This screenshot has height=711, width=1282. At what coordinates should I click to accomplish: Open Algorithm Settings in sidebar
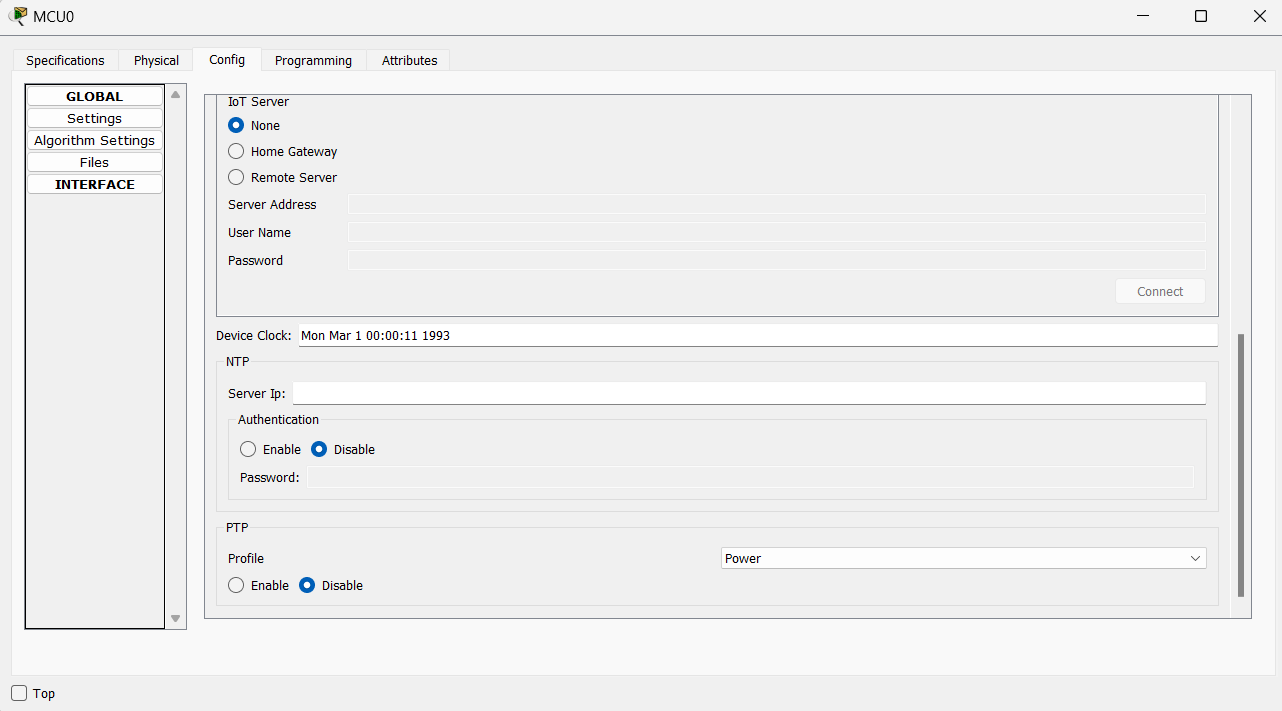tap(94, 141)
